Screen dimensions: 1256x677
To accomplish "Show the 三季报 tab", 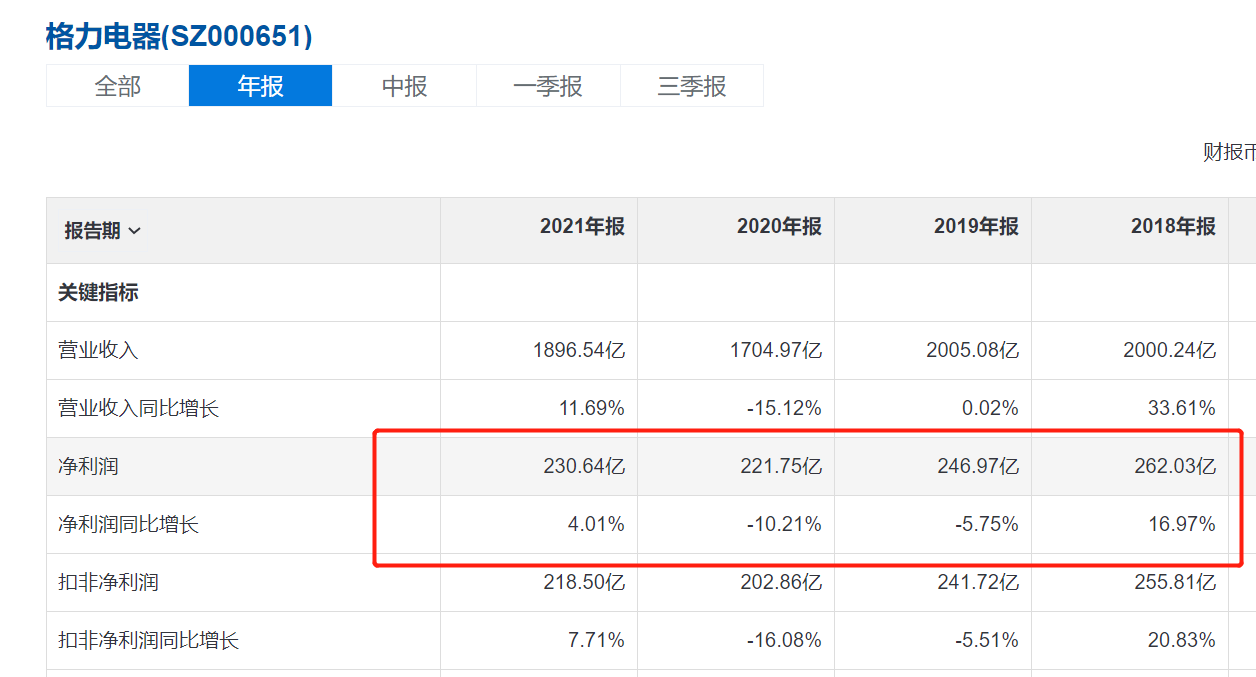I will coord(692,86).
